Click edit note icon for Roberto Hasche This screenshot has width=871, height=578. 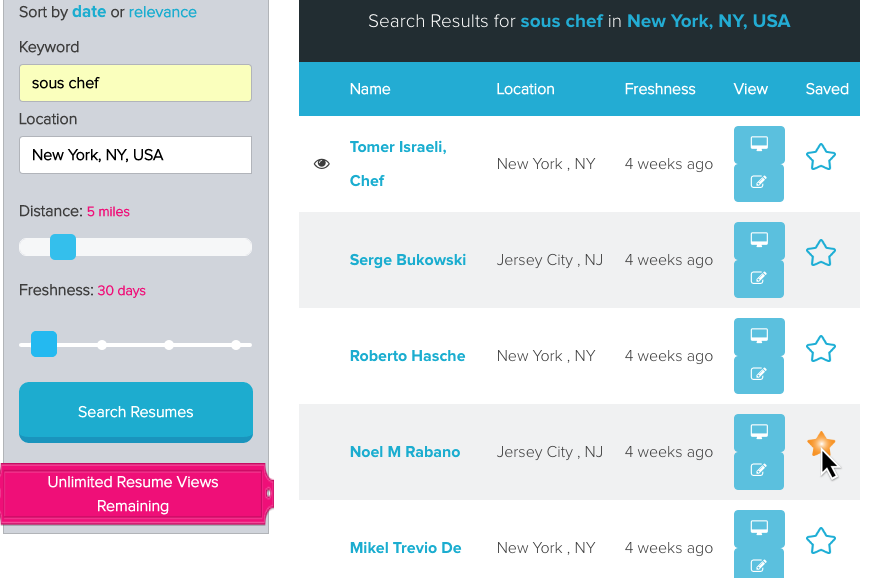(x=759, y=375)
